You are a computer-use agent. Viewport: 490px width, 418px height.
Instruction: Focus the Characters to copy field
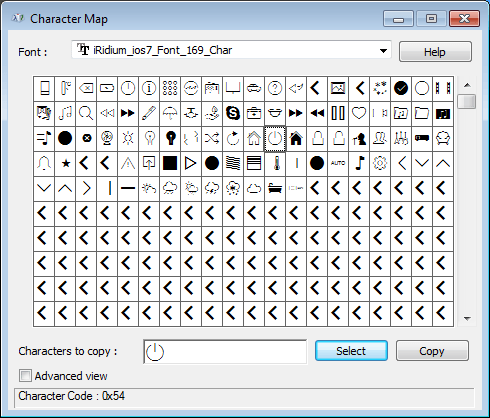tap(225, 352)
